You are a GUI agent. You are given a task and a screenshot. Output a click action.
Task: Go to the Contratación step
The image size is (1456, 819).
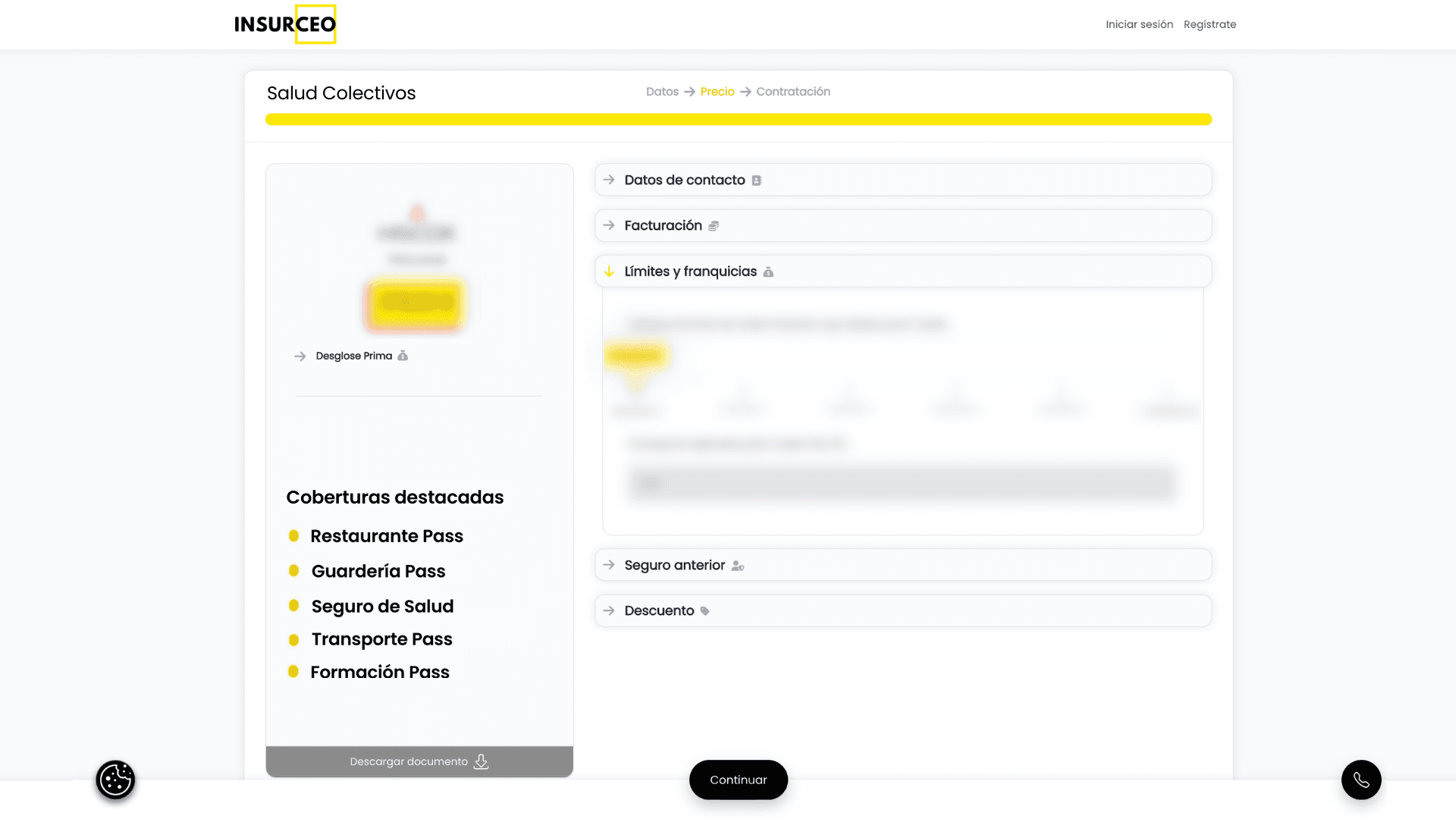point(792,92)
